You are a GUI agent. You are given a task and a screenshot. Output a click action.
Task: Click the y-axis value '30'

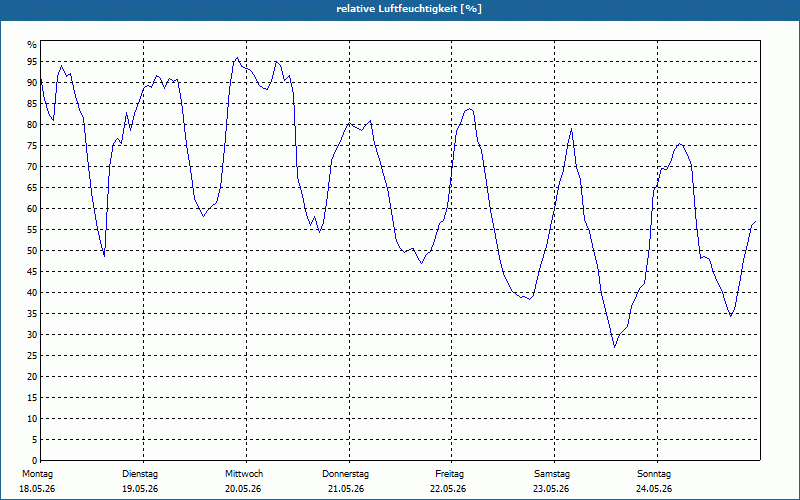(32, 335)
